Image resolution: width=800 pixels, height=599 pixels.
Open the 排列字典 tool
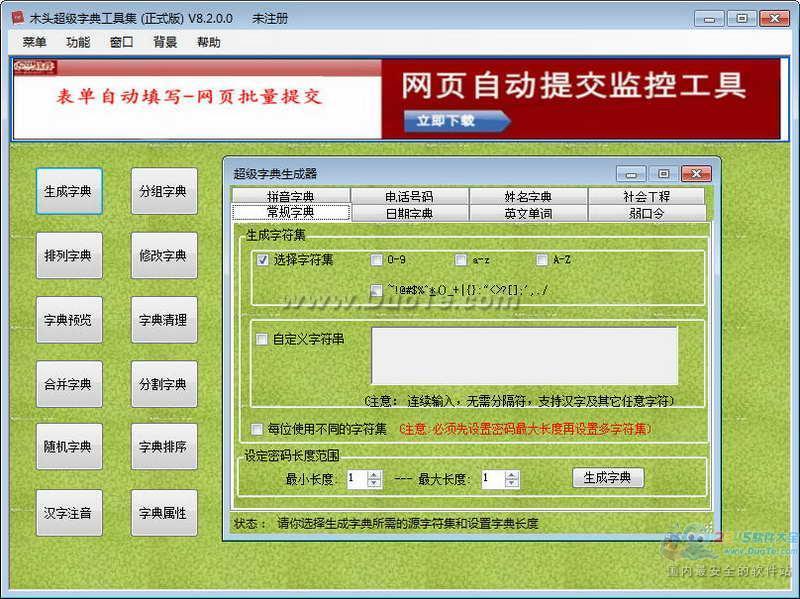(x=69, y=255)
